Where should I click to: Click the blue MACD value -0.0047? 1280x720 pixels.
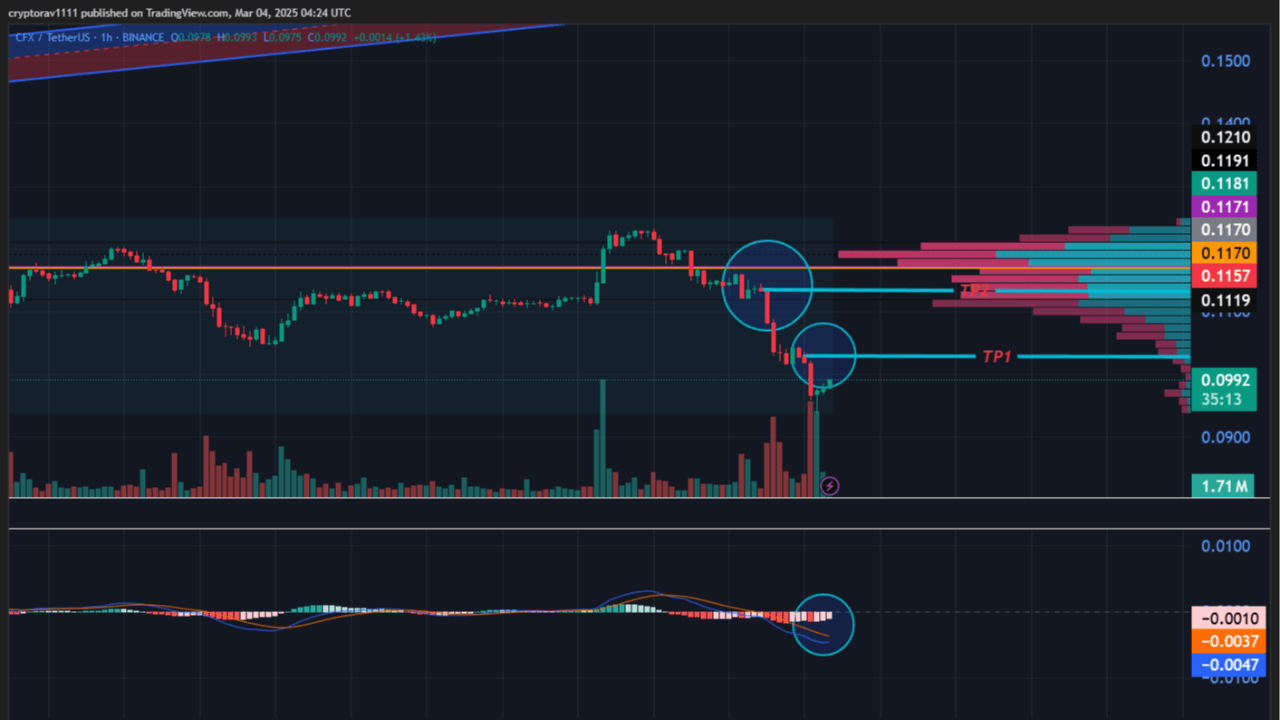click(1228, 664)
